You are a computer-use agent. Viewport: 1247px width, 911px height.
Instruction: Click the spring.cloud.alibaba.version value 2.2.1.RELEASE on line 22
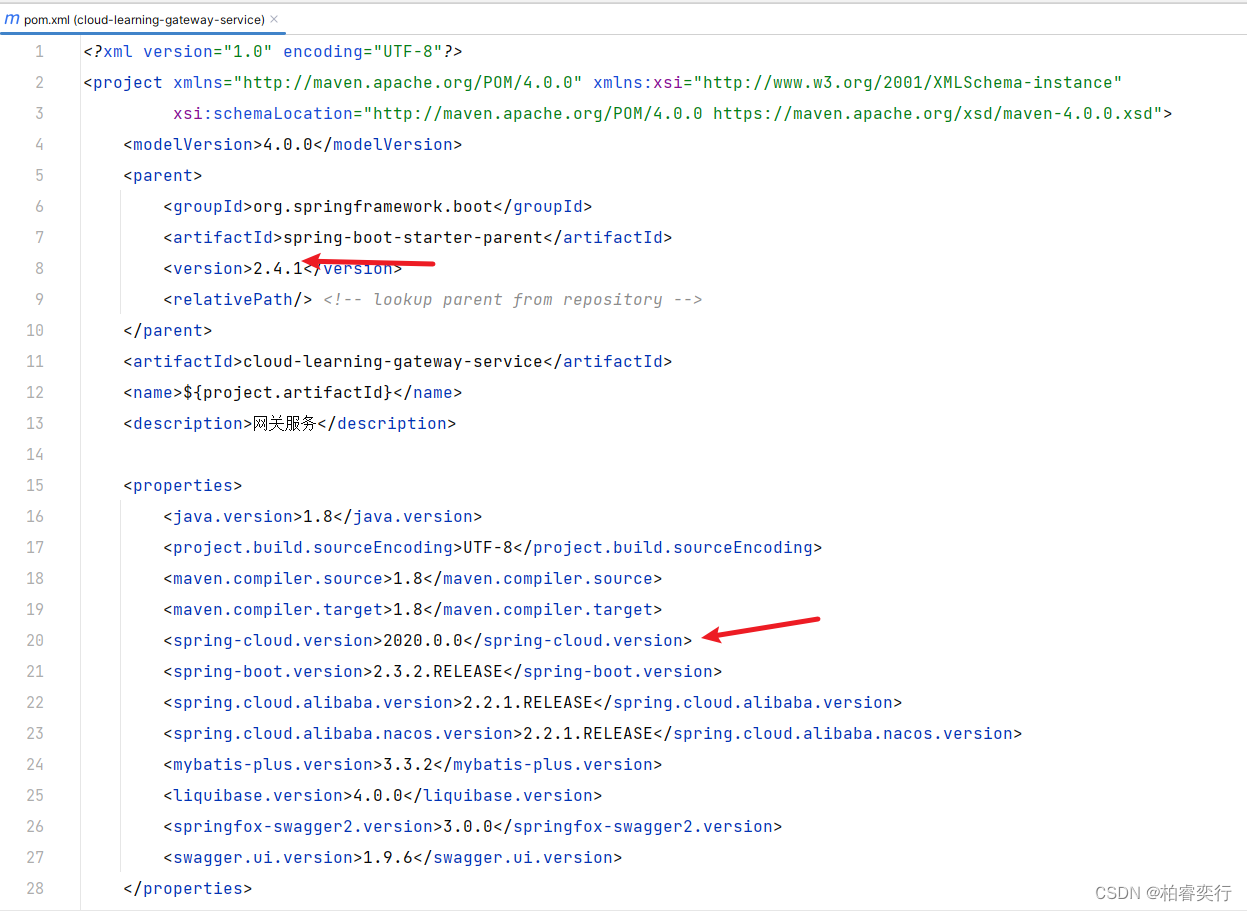pos(528,702)
